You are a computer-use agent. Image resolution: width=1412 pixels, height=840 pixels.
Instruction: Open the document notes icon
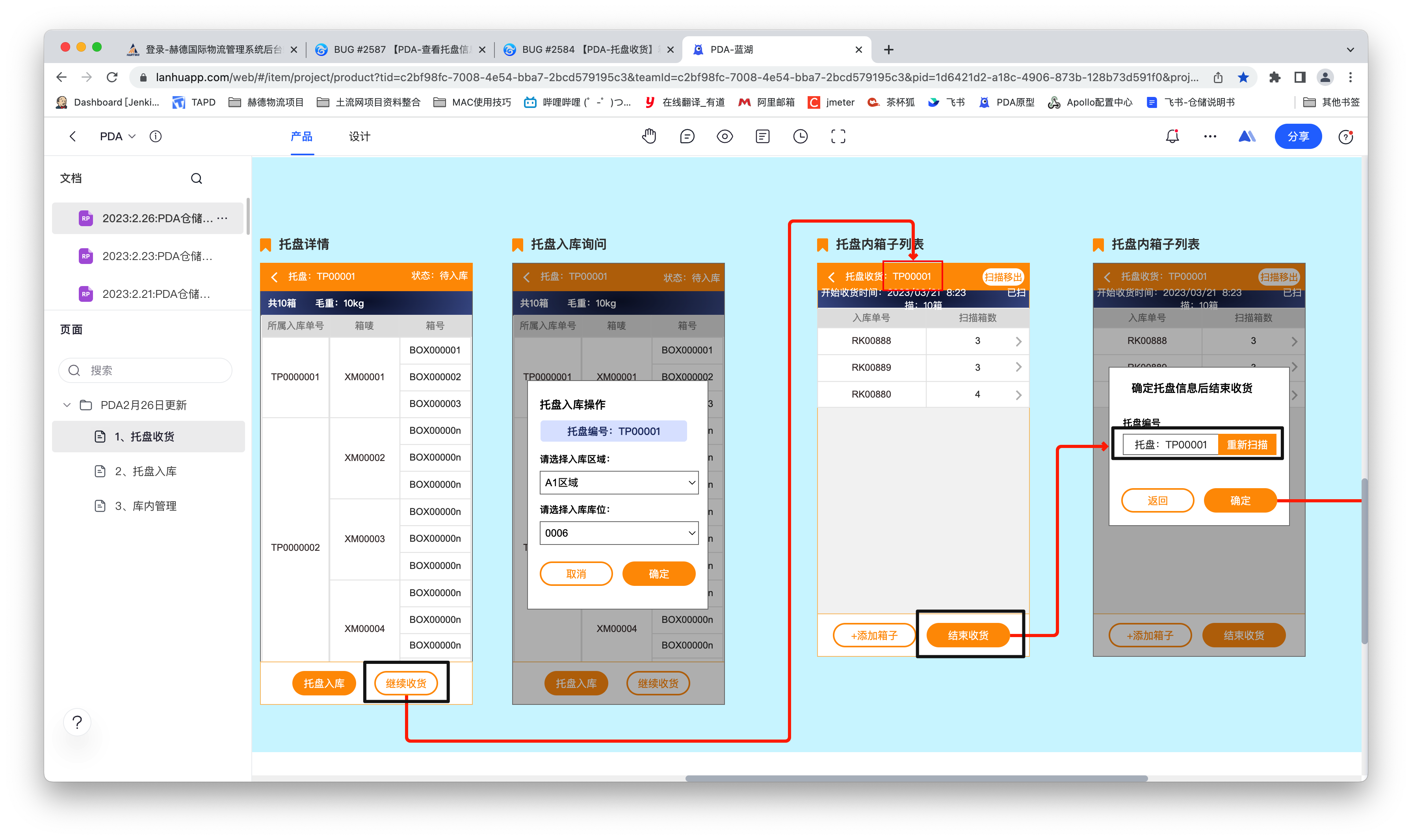[762, 136]
